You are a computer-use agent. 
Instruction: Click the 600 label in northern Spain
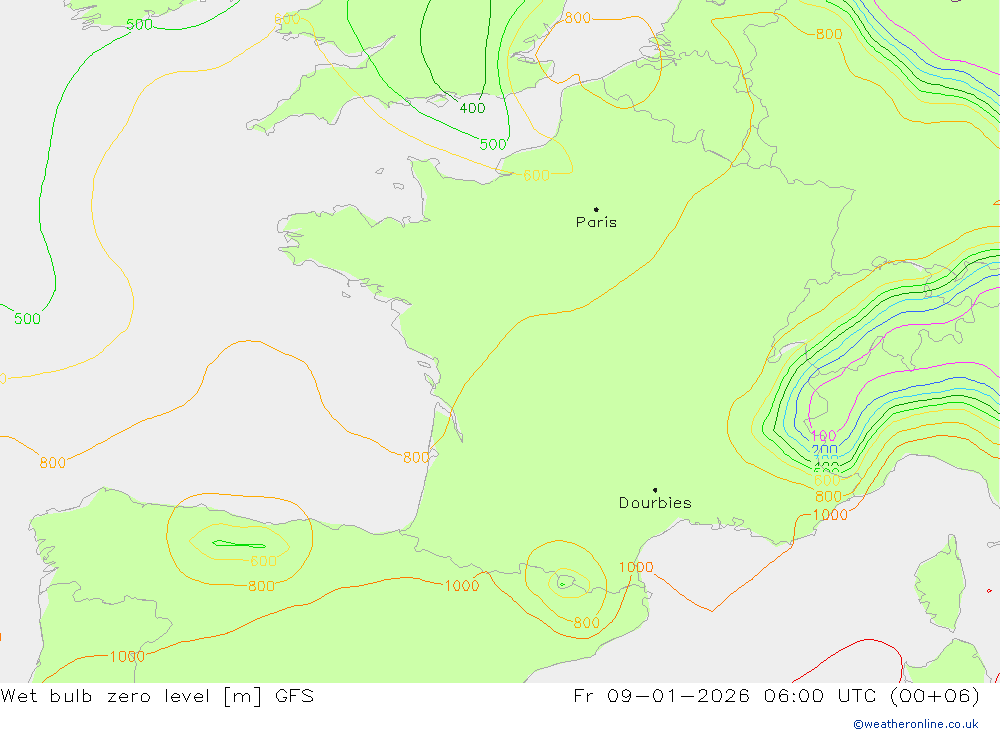[263, 561]
